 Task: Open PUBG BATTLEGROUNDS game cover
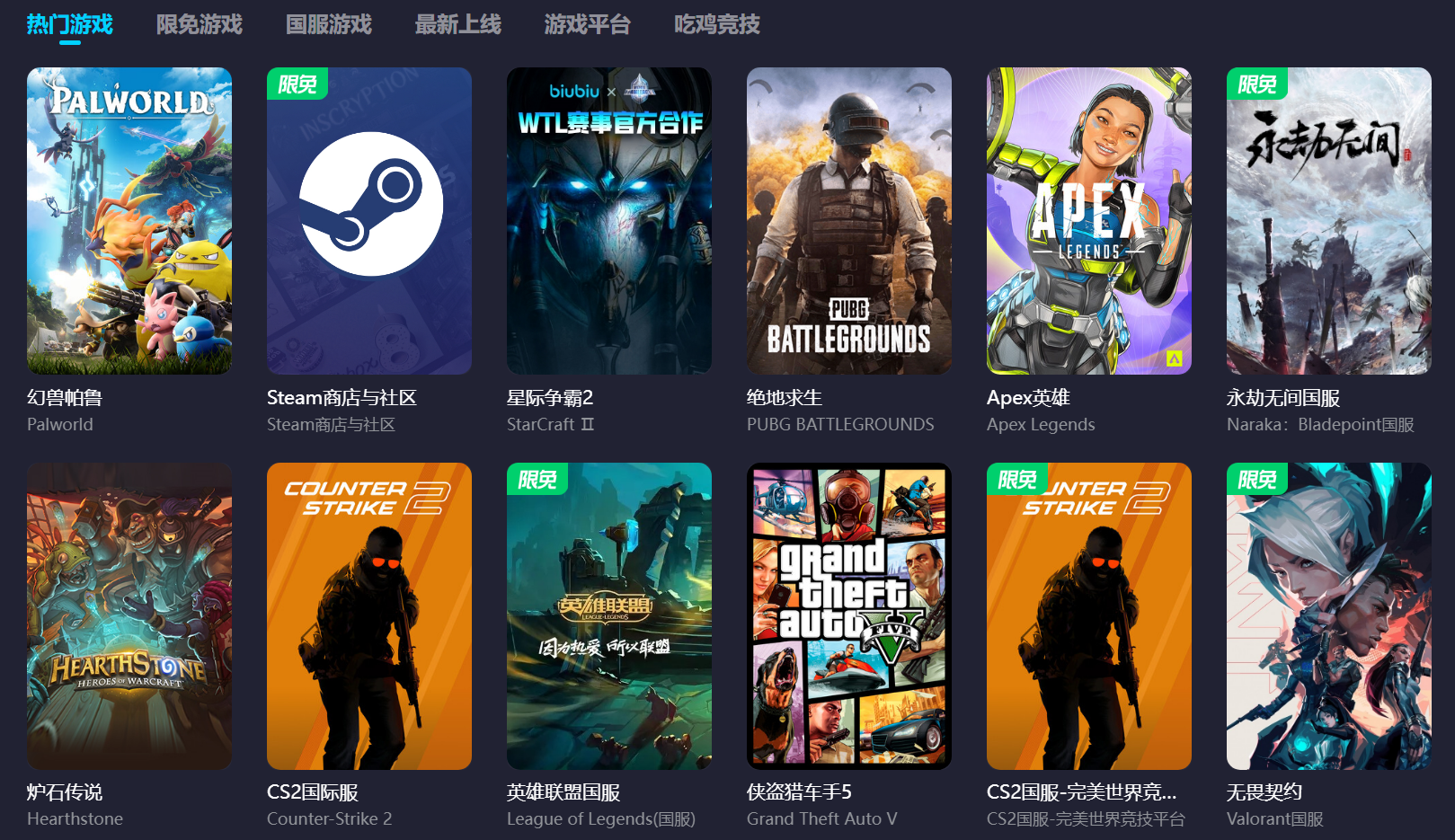pos(849,221)
